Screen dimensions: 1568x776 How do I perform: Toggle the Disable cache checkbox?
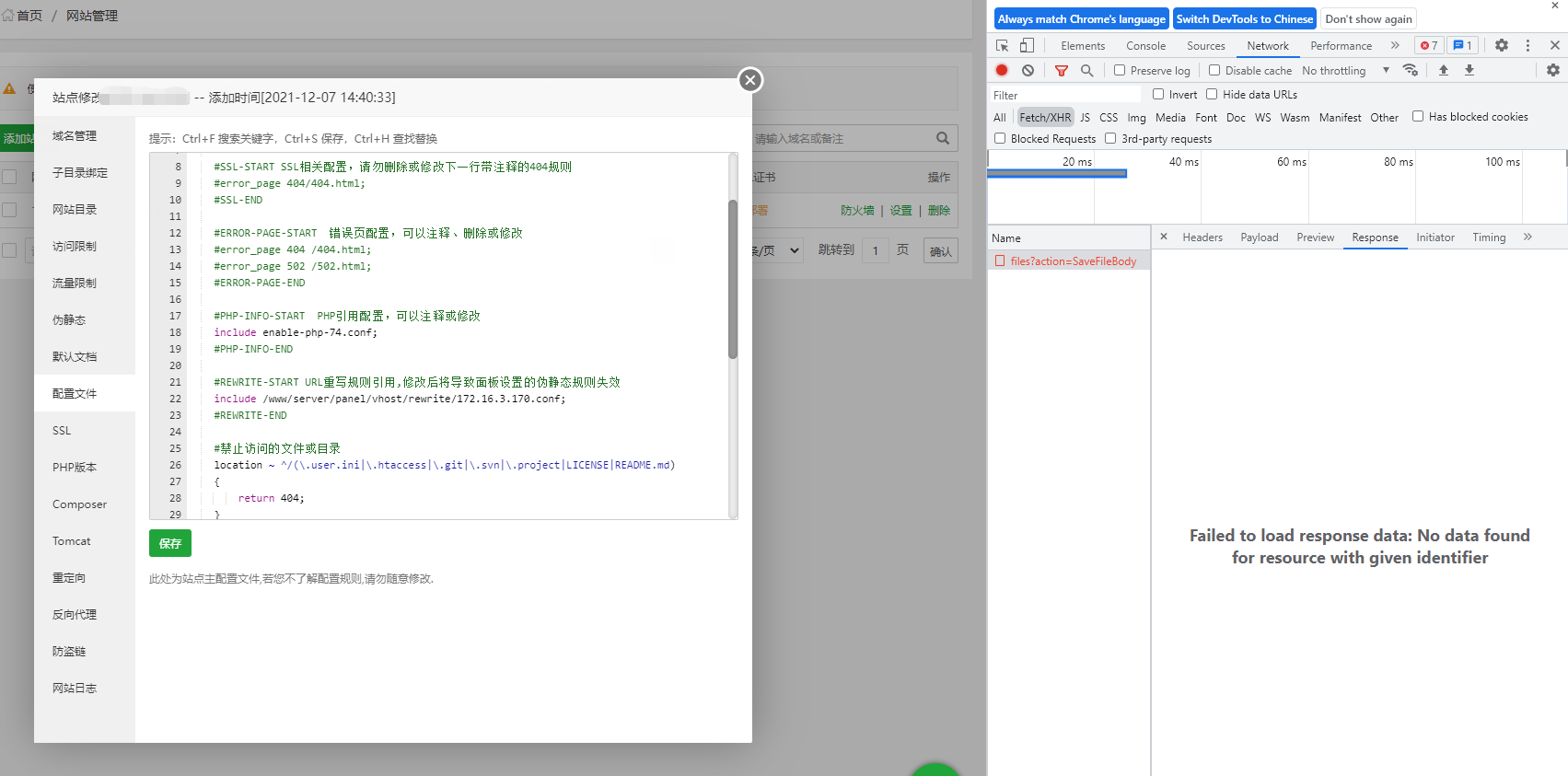[1214, 70]
